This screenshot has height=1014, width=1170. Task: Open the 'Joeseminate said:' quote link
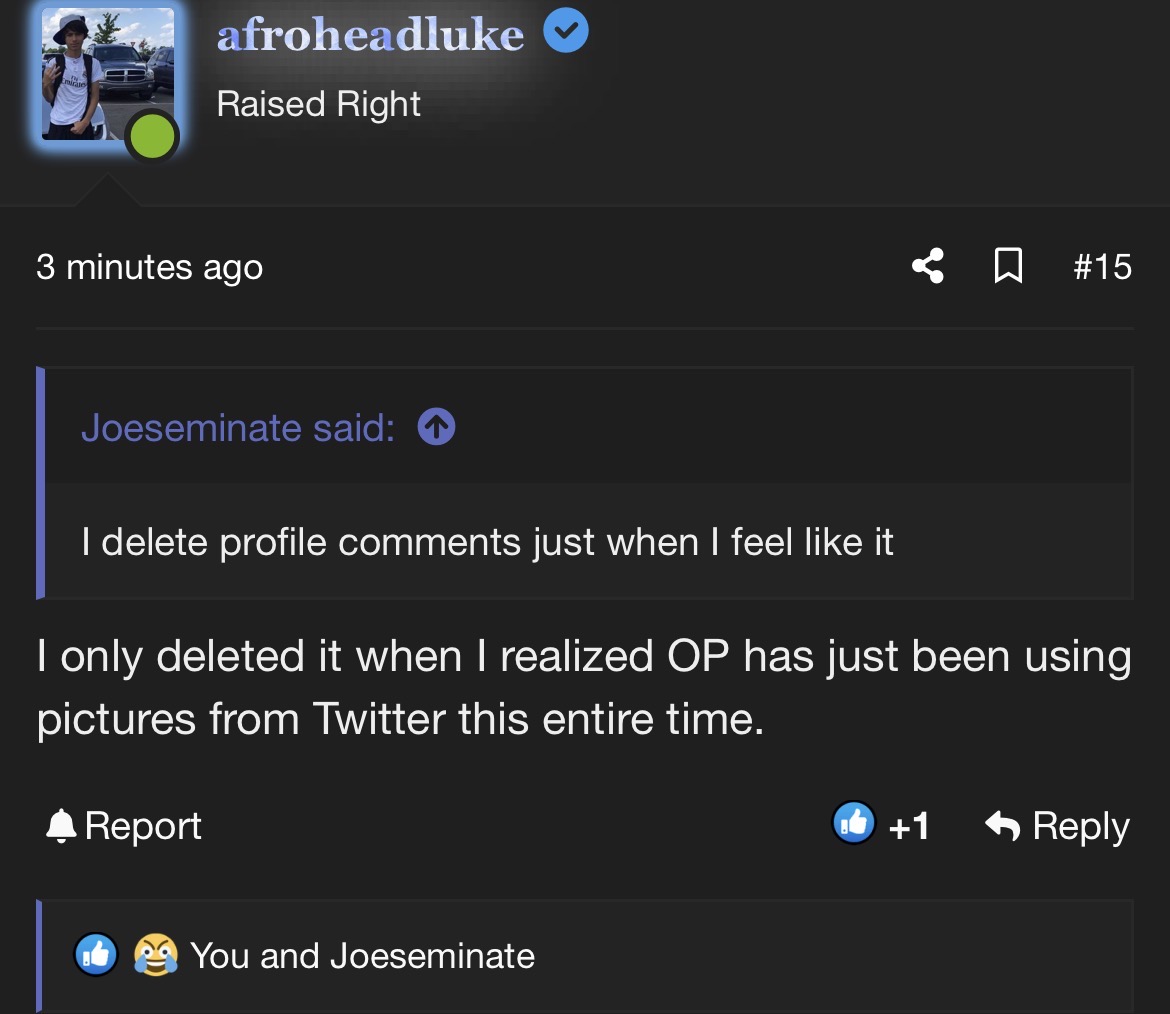(238, 428)
